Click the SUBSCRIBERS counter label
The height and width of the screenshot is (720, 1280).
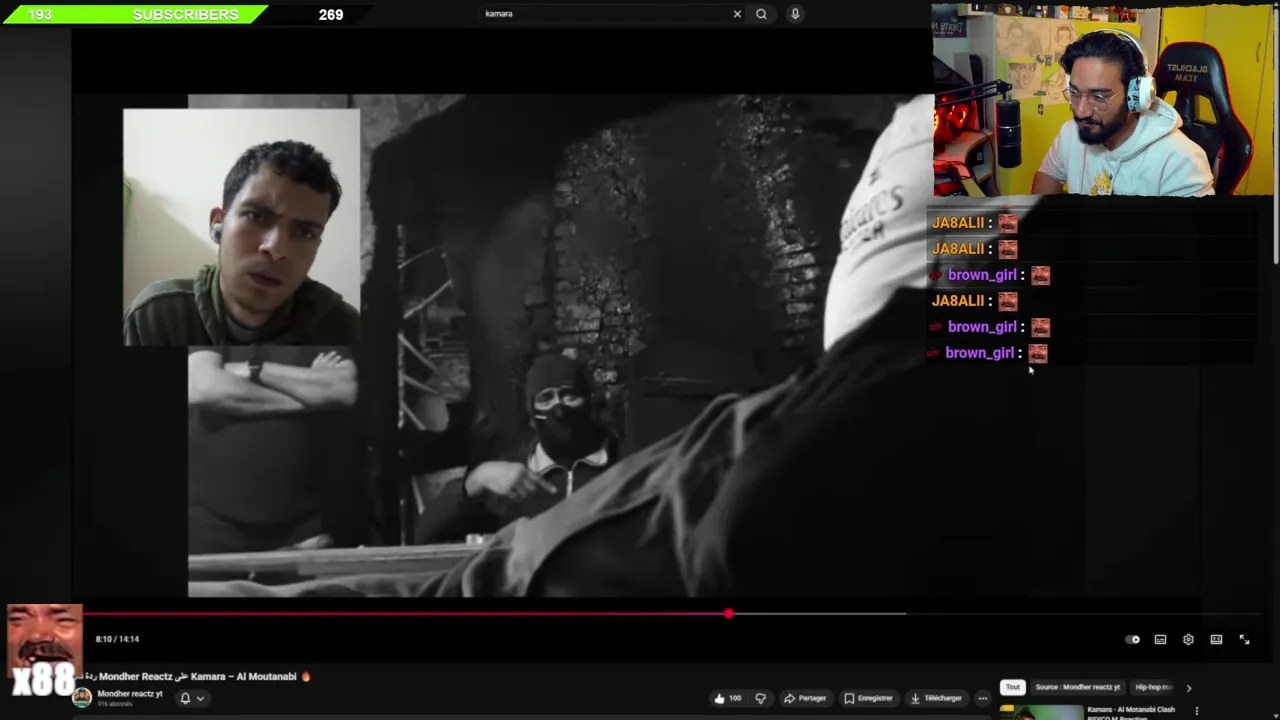point(186,14)
